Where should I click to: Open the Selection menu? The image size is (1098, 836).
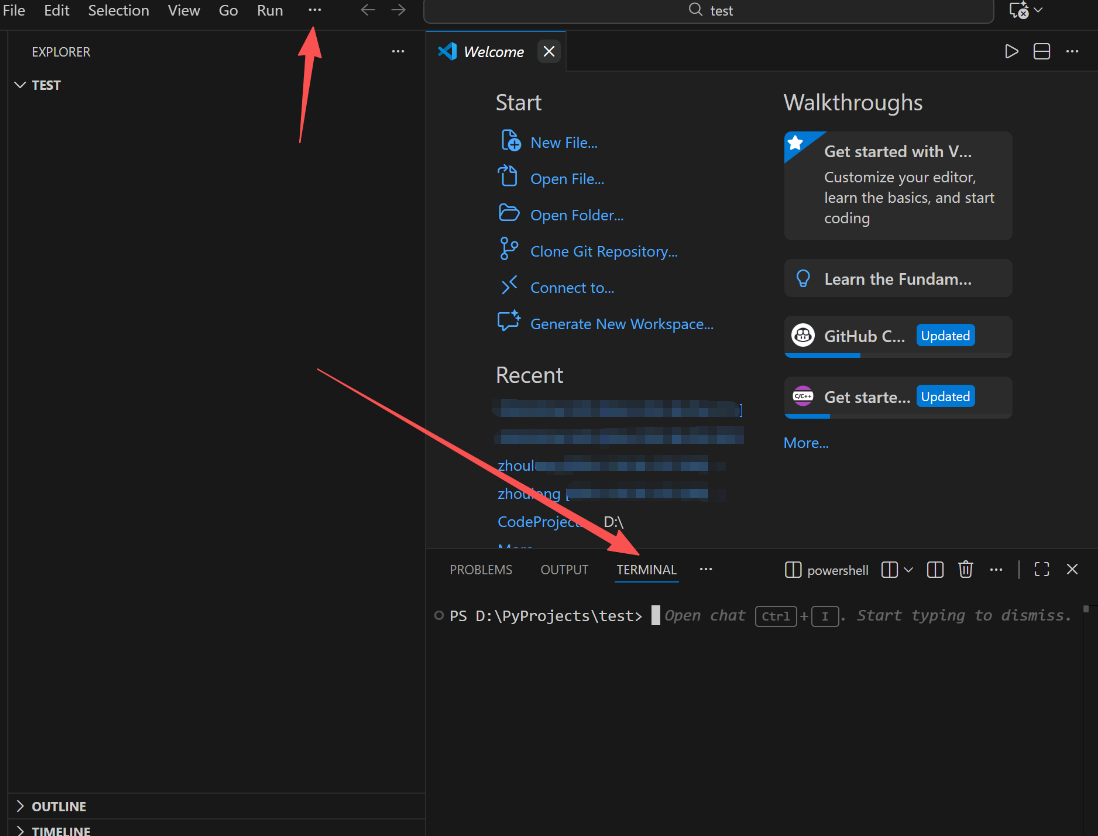(118, 10)
